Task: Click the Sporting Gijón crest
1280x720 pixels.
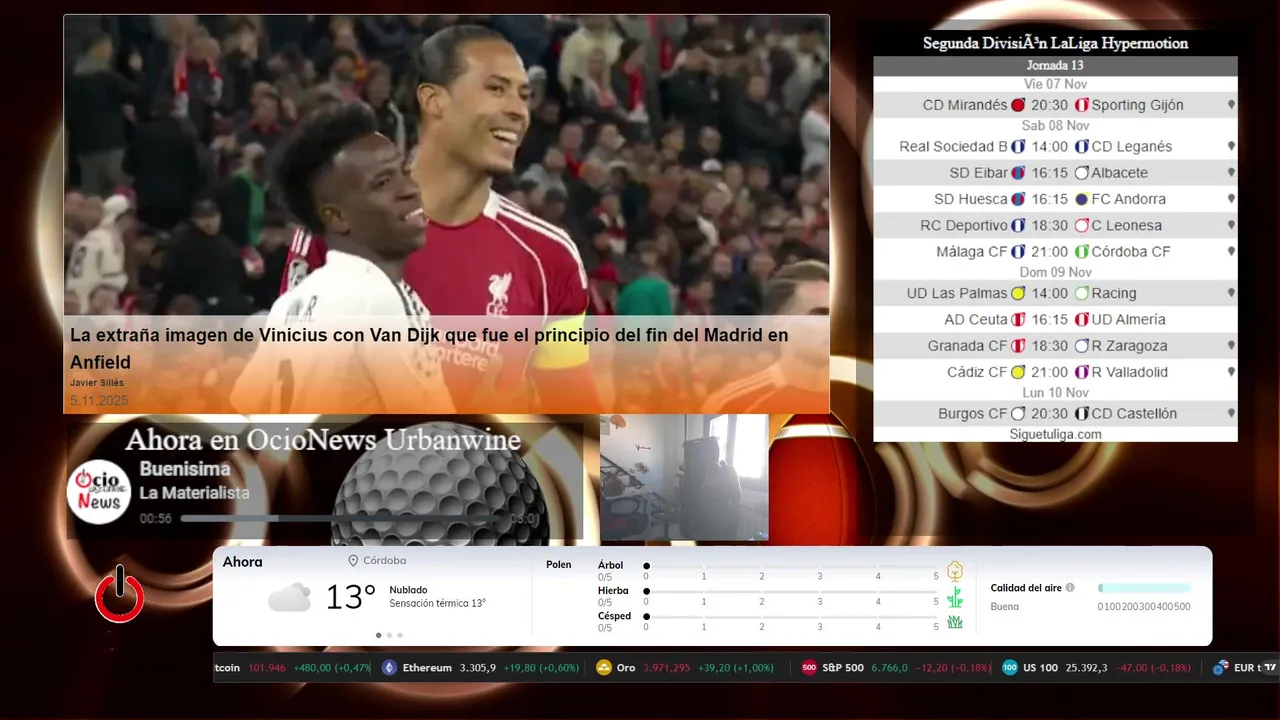Action: [1081, 105]
